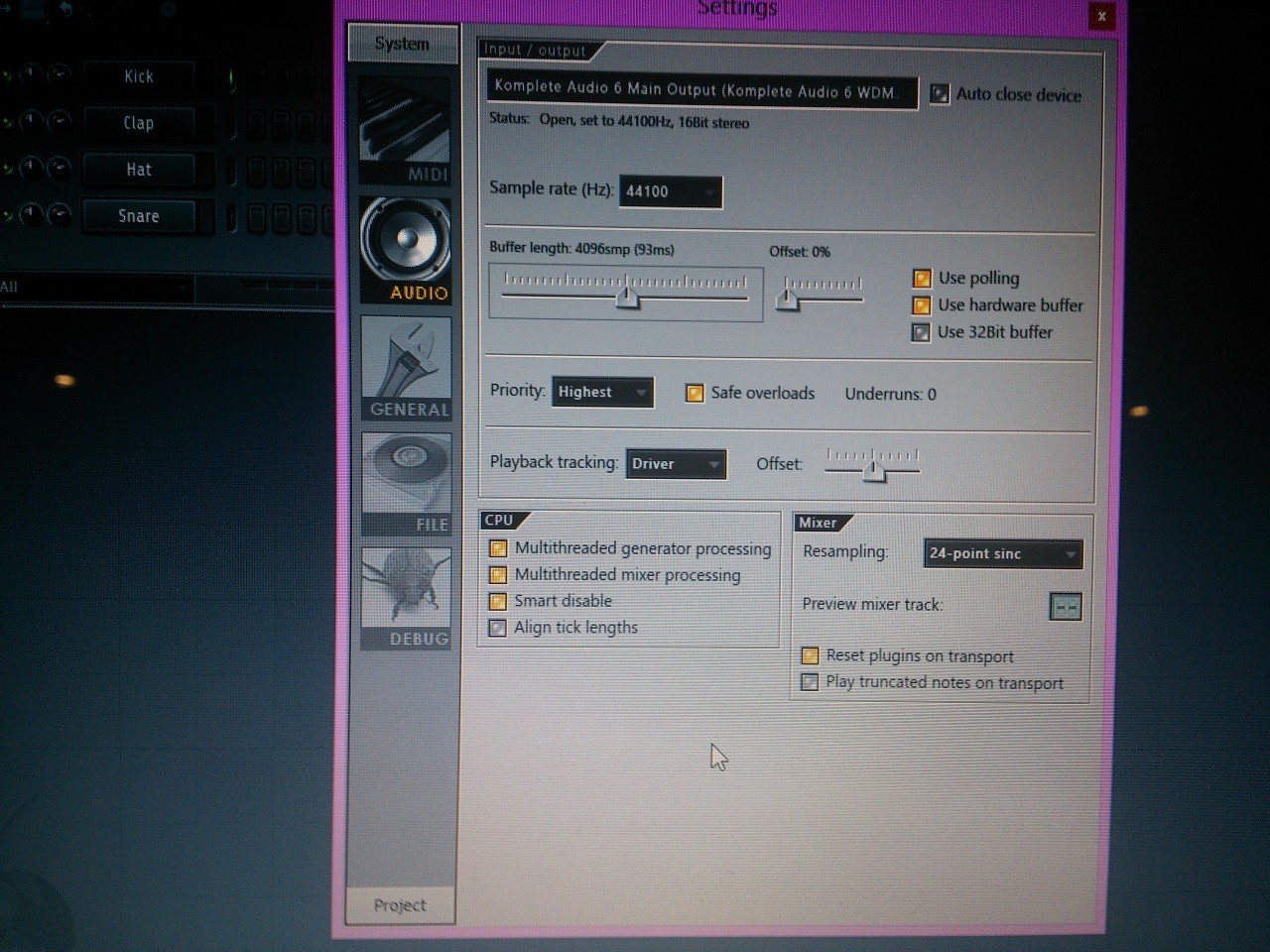Open the Resampling 24-point sinc dropdown

point(1002,553)
